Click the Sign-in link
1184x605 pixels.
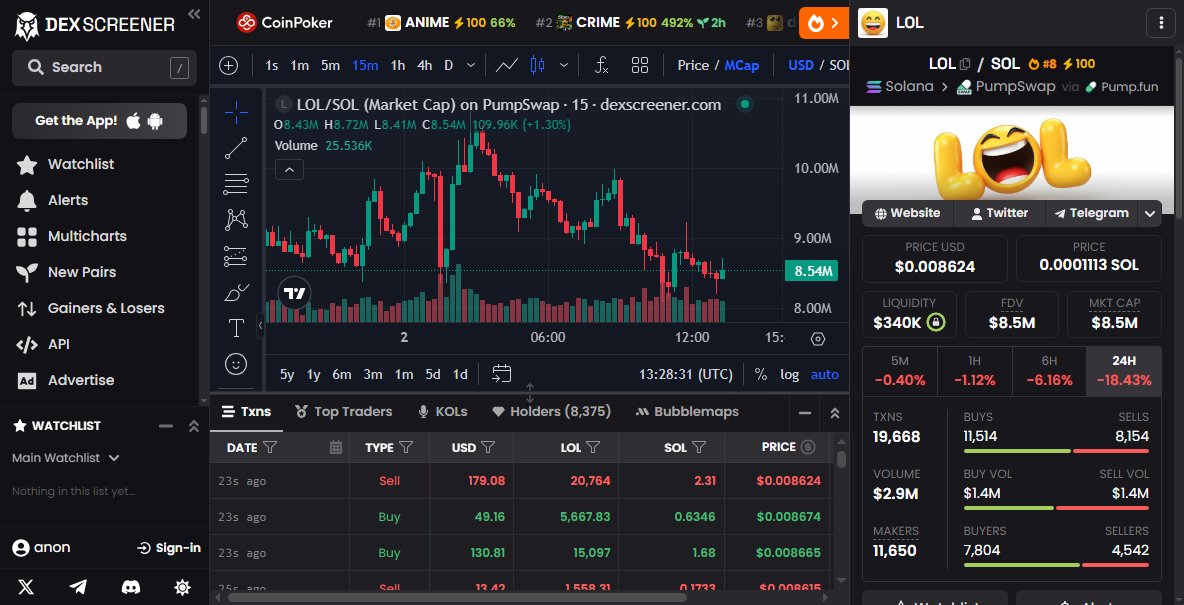point(169,548)
